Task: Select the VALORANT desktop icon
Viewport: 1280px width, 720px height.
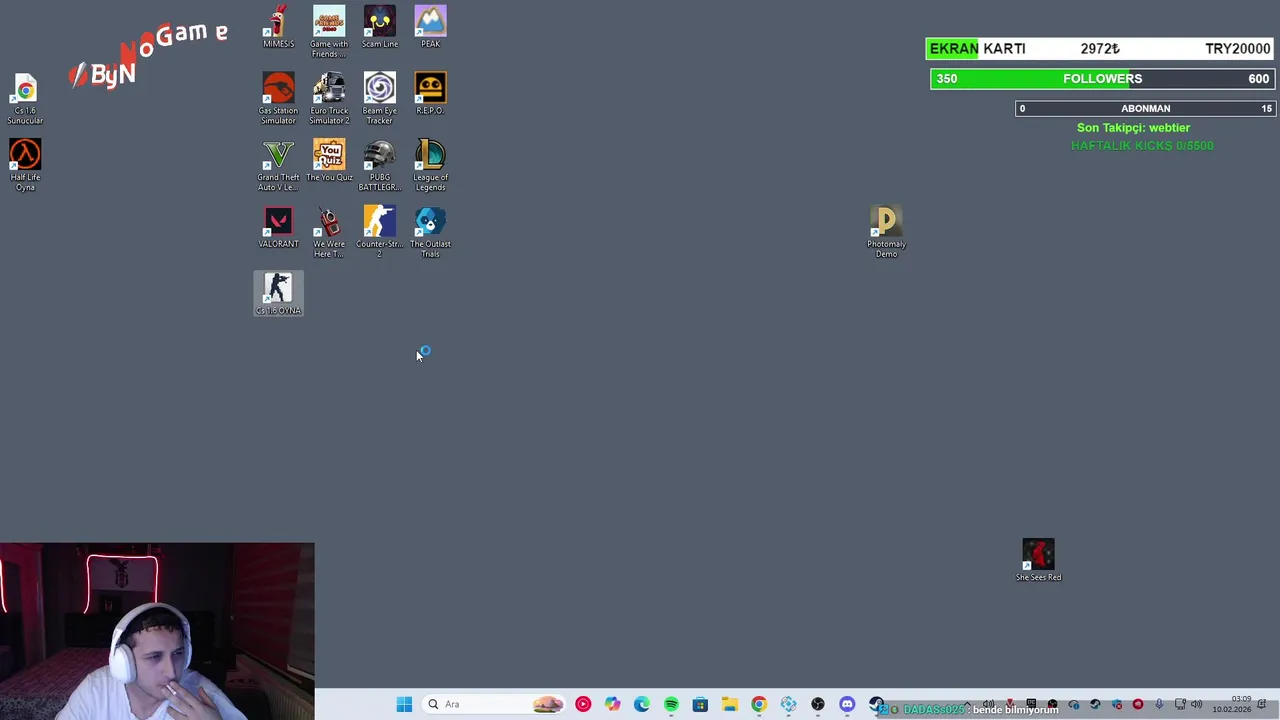Action: tap(278, 228)
